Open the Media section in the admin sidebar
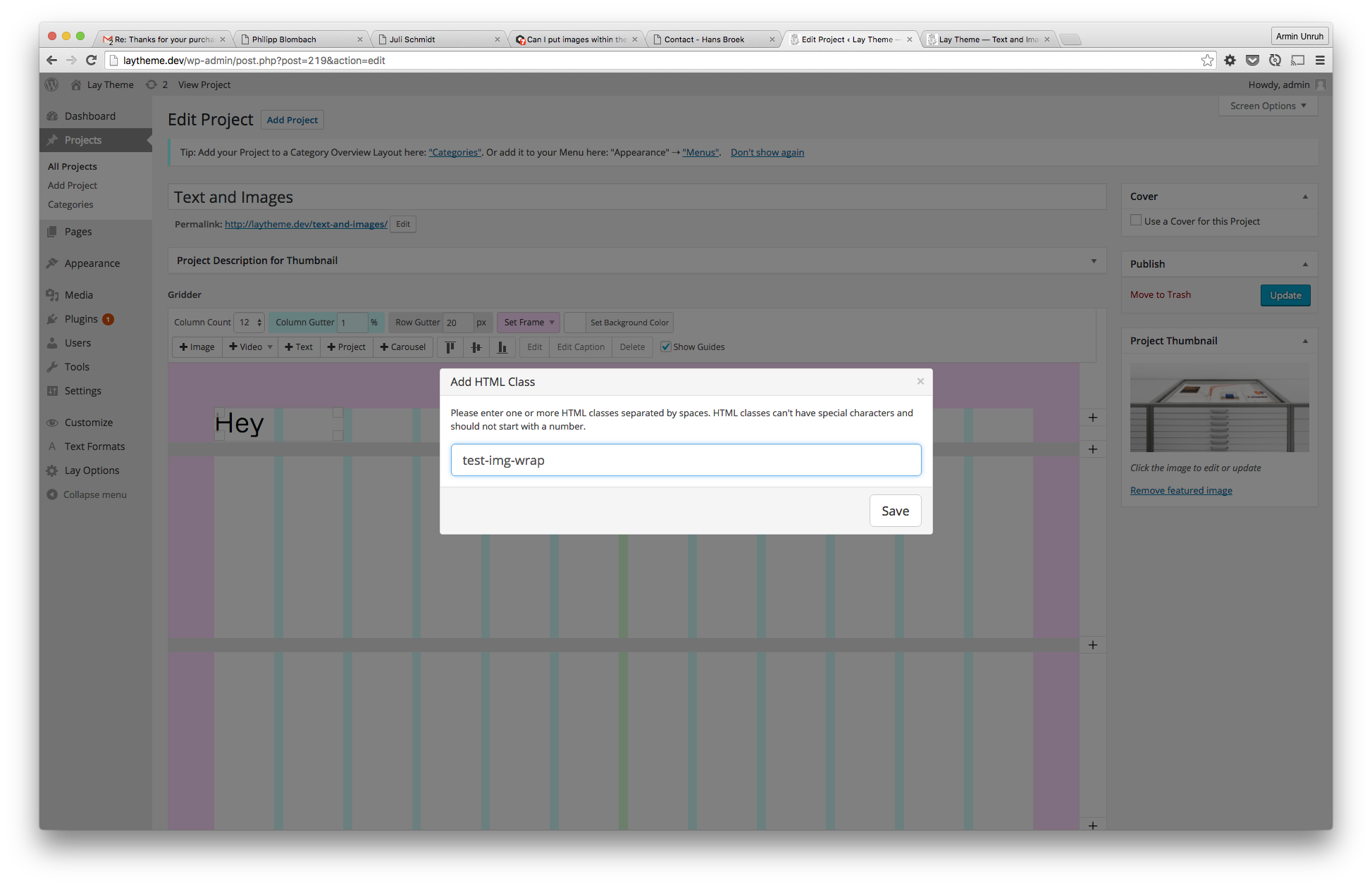1372x886 pixels. (x=78, y=294)
